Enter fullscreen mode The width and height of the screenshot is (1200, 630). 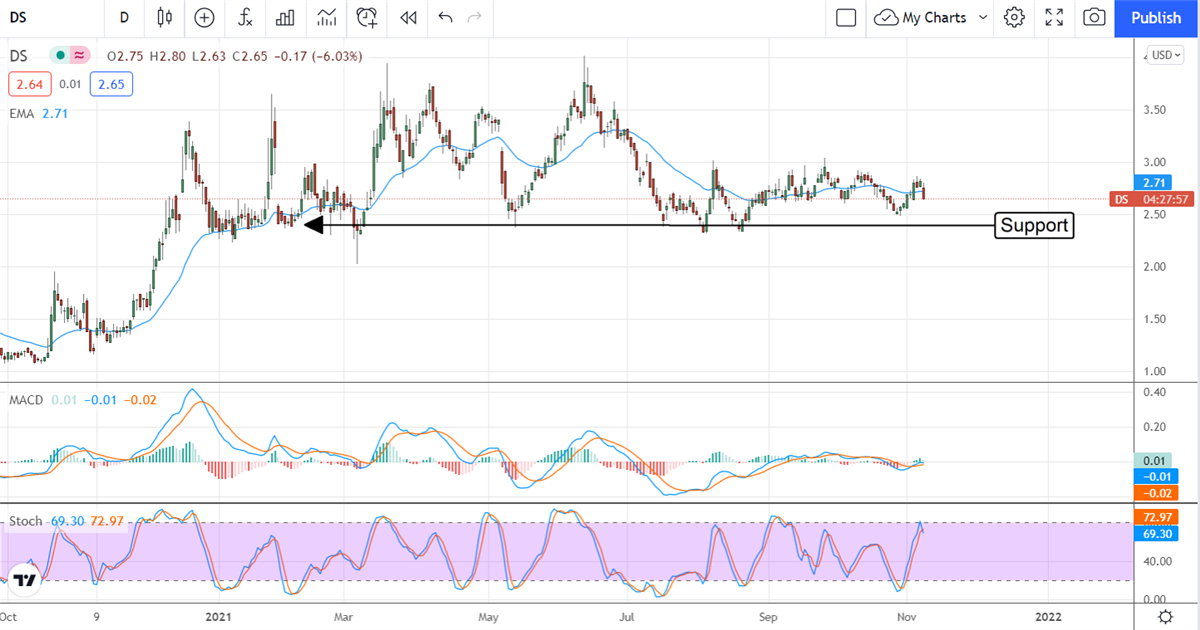pyautogui.click(x=1054, y=17)
